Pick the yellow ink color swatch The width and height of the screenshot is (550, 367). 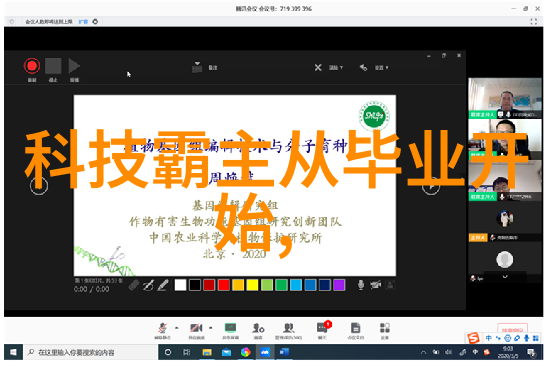252,285
